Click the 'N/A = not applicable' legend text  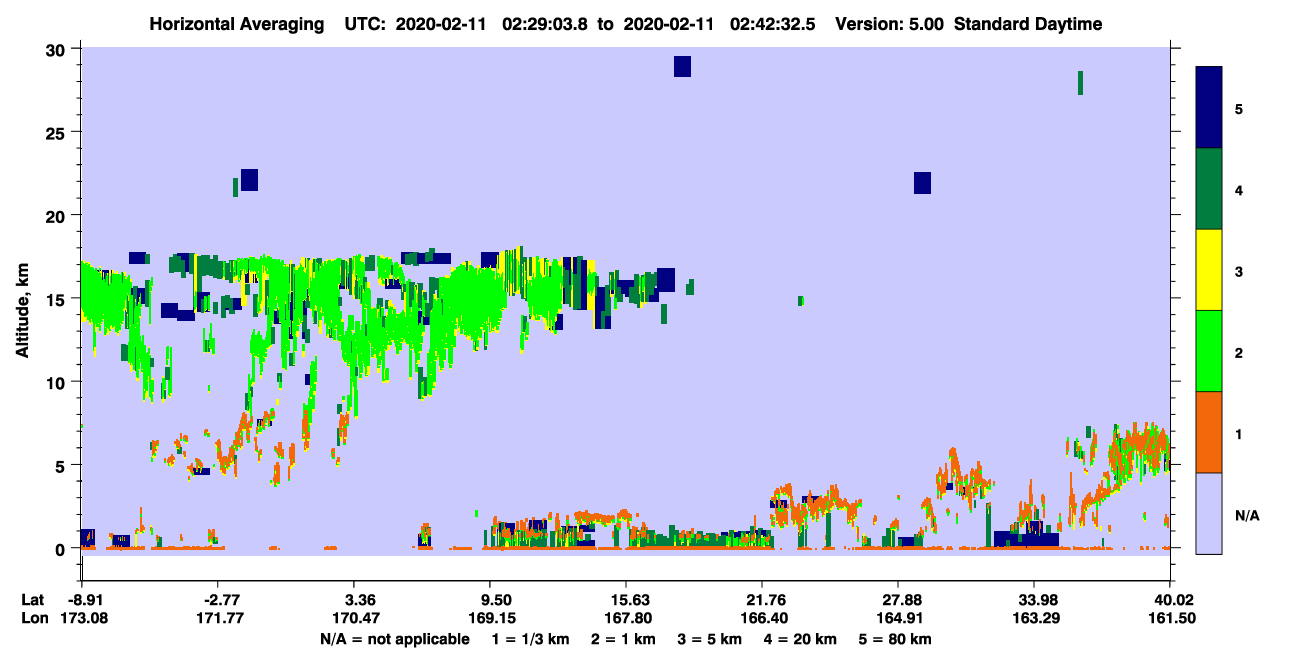[x=394, y=639]
